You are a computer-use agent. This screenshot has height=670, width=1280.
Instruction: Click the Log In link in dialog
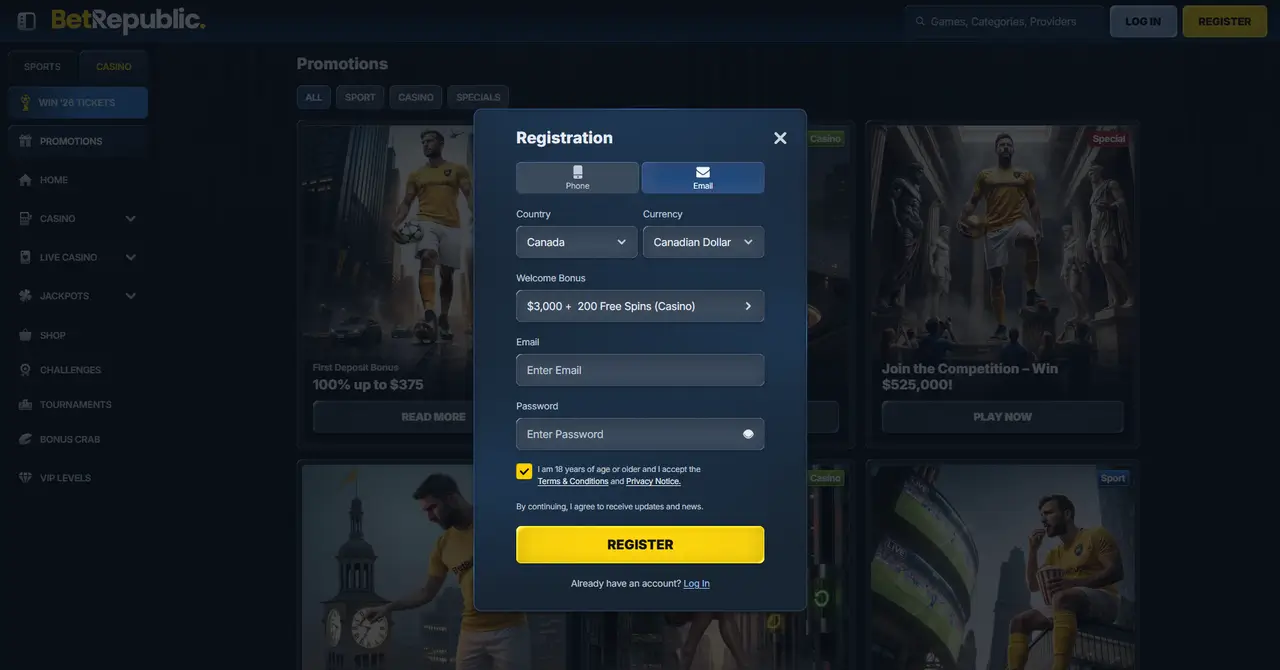[697, 584]
